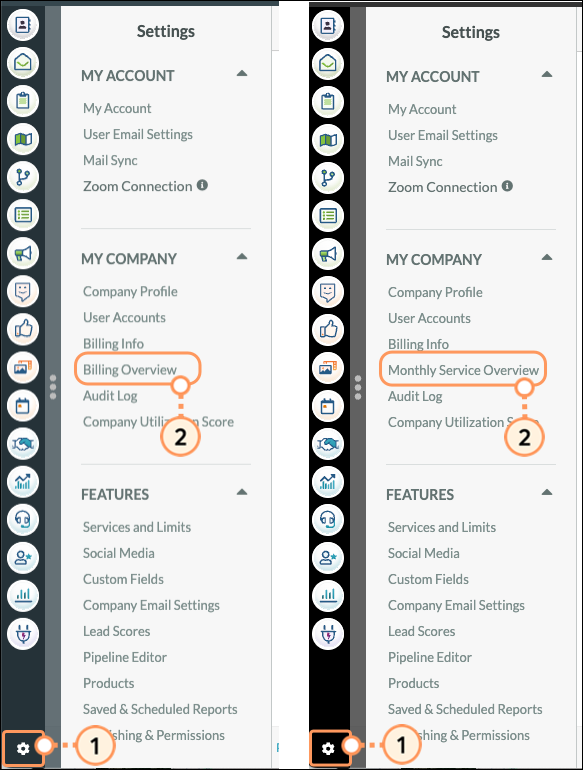The height and width of the screenshot is (770, 583).
Task: Collapse the MY ACCOUNT section in left screenshot
Action: [x=242, y=74]
